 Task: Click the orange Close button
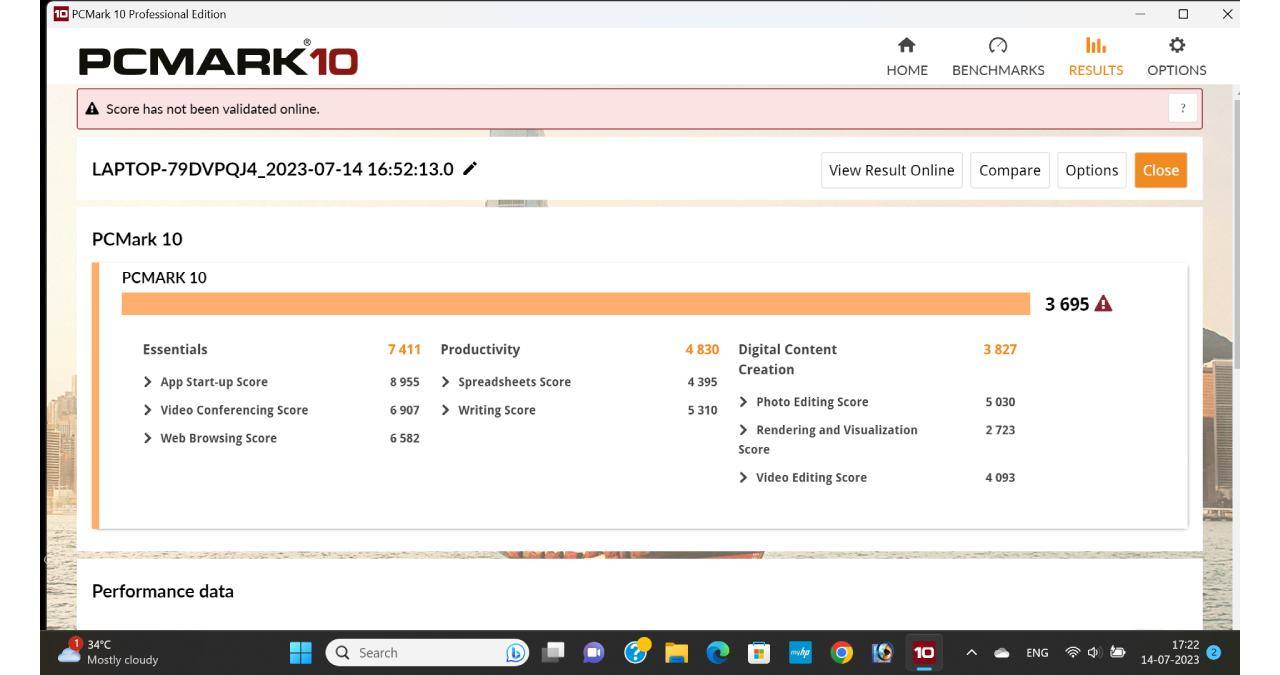pyautogui.click(x=1160, y=170)
